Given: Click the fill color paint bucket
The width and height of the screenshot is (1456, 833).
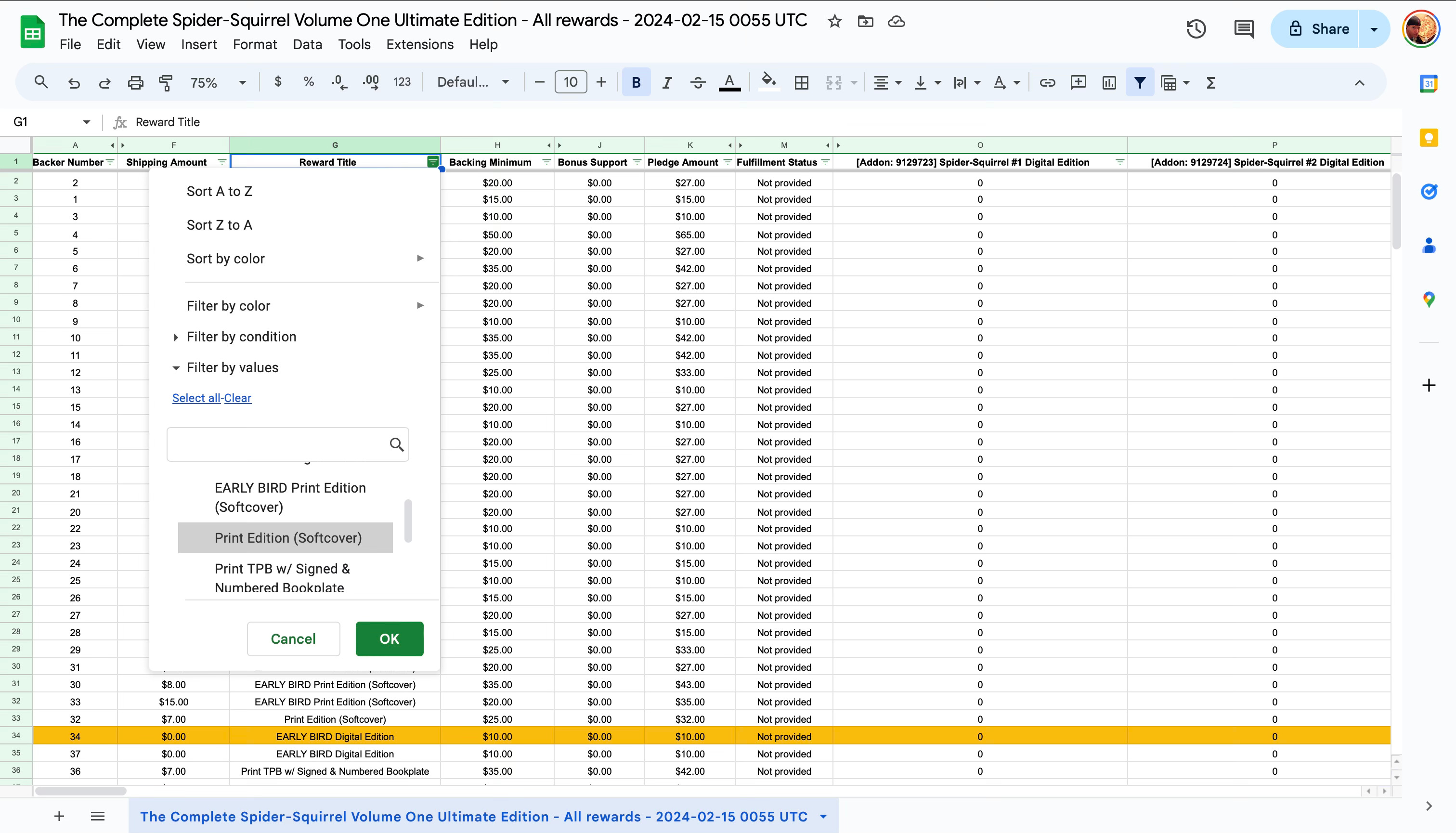Looking at the screenshot, I should (768, 82).
